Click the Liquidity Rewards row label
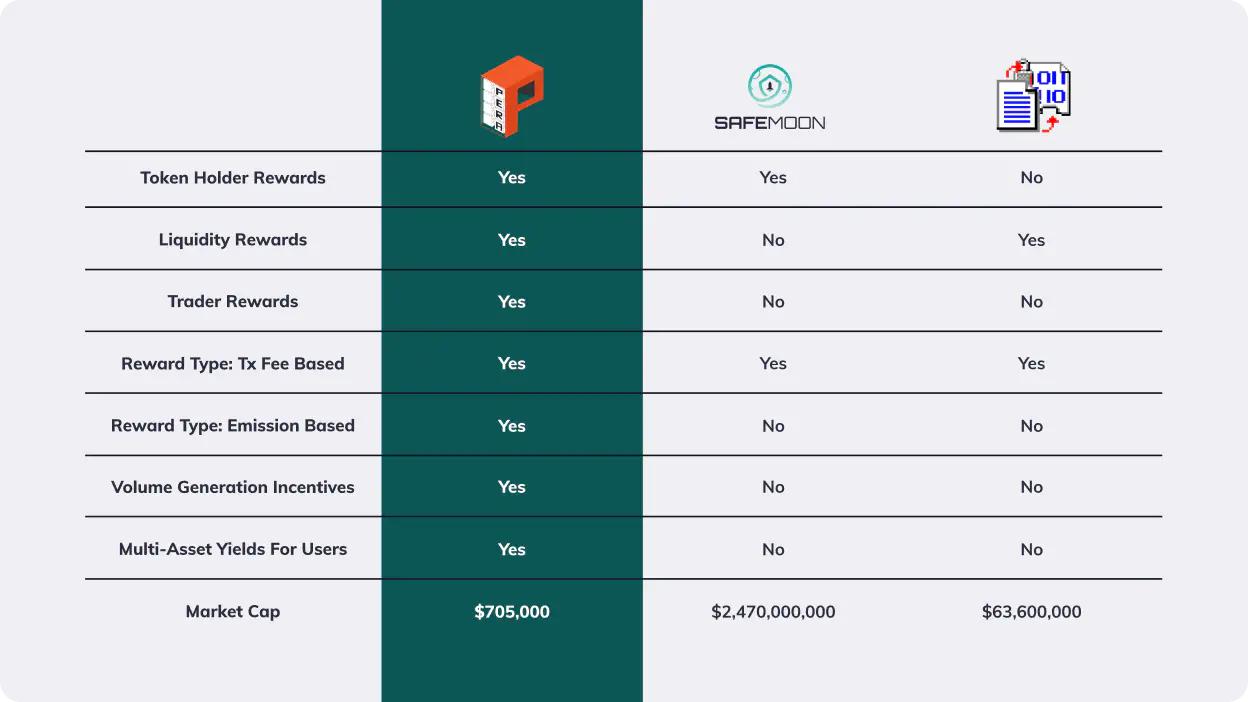1249x702 pixels. coord(233,240)
